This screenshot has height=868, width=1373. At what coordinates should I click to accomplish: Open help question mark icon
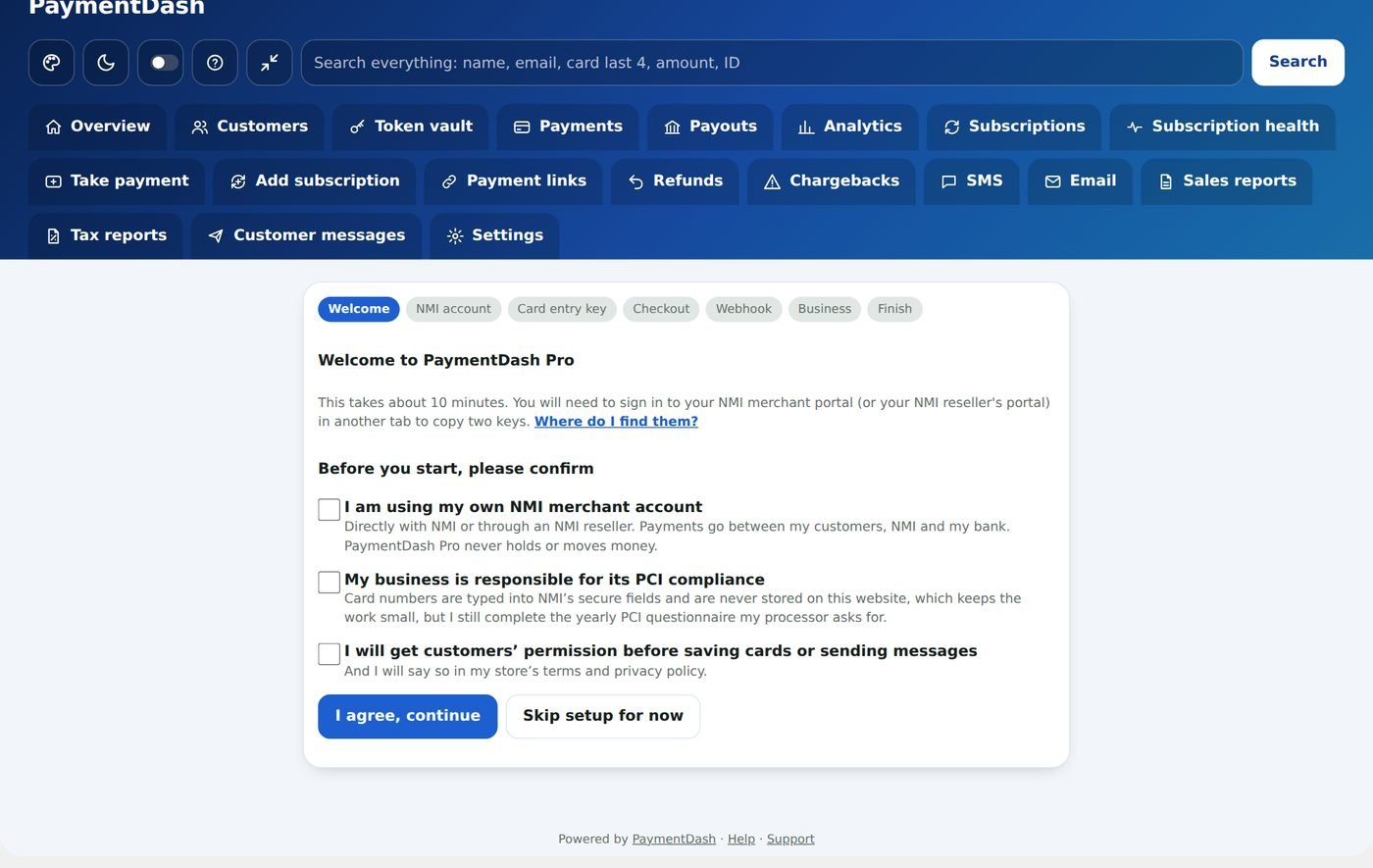(215, 63)
